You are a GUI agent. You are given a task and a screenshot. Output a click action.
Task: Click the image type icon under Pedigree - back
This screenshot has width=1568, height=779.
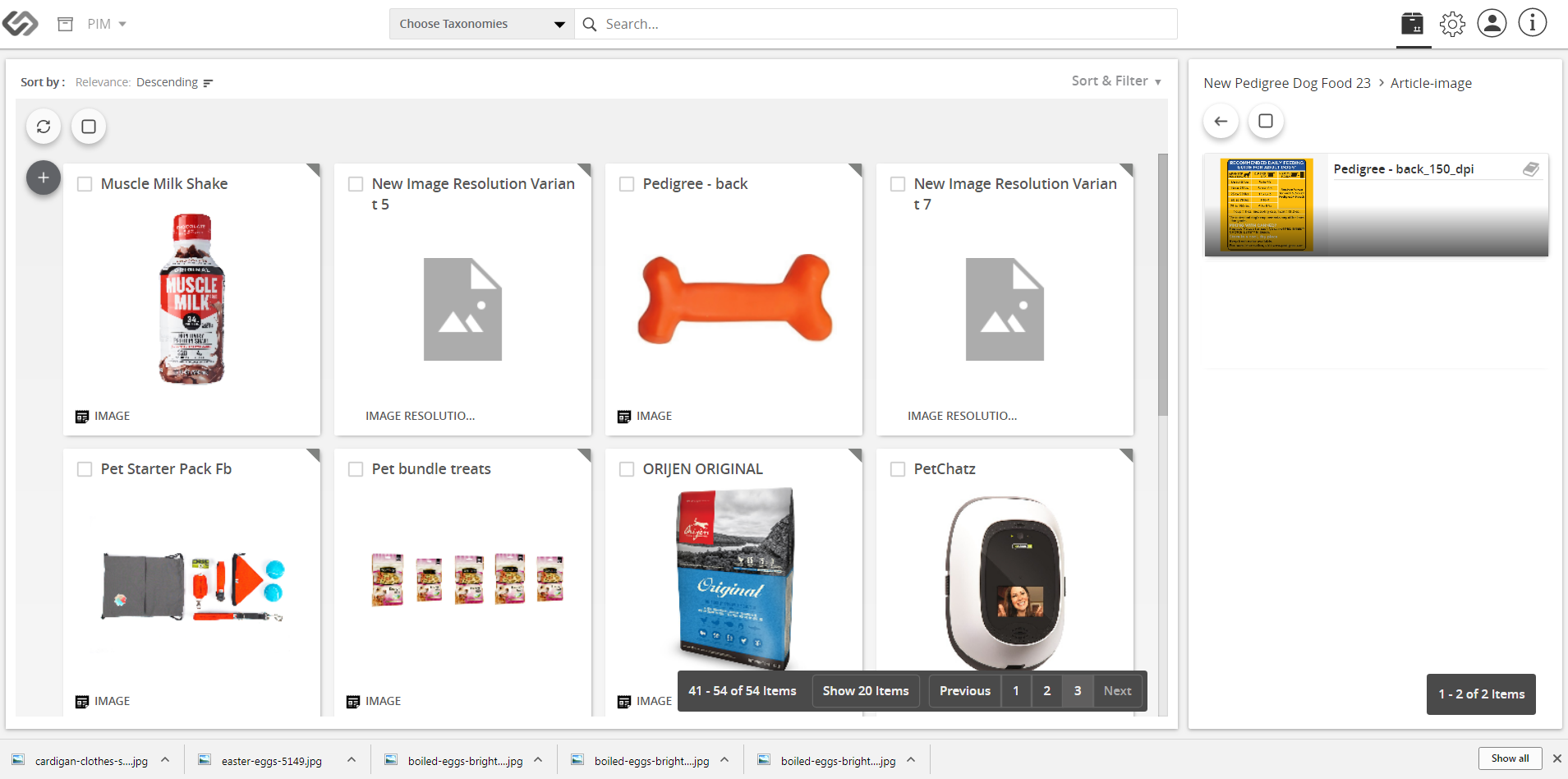click(624, 417)
